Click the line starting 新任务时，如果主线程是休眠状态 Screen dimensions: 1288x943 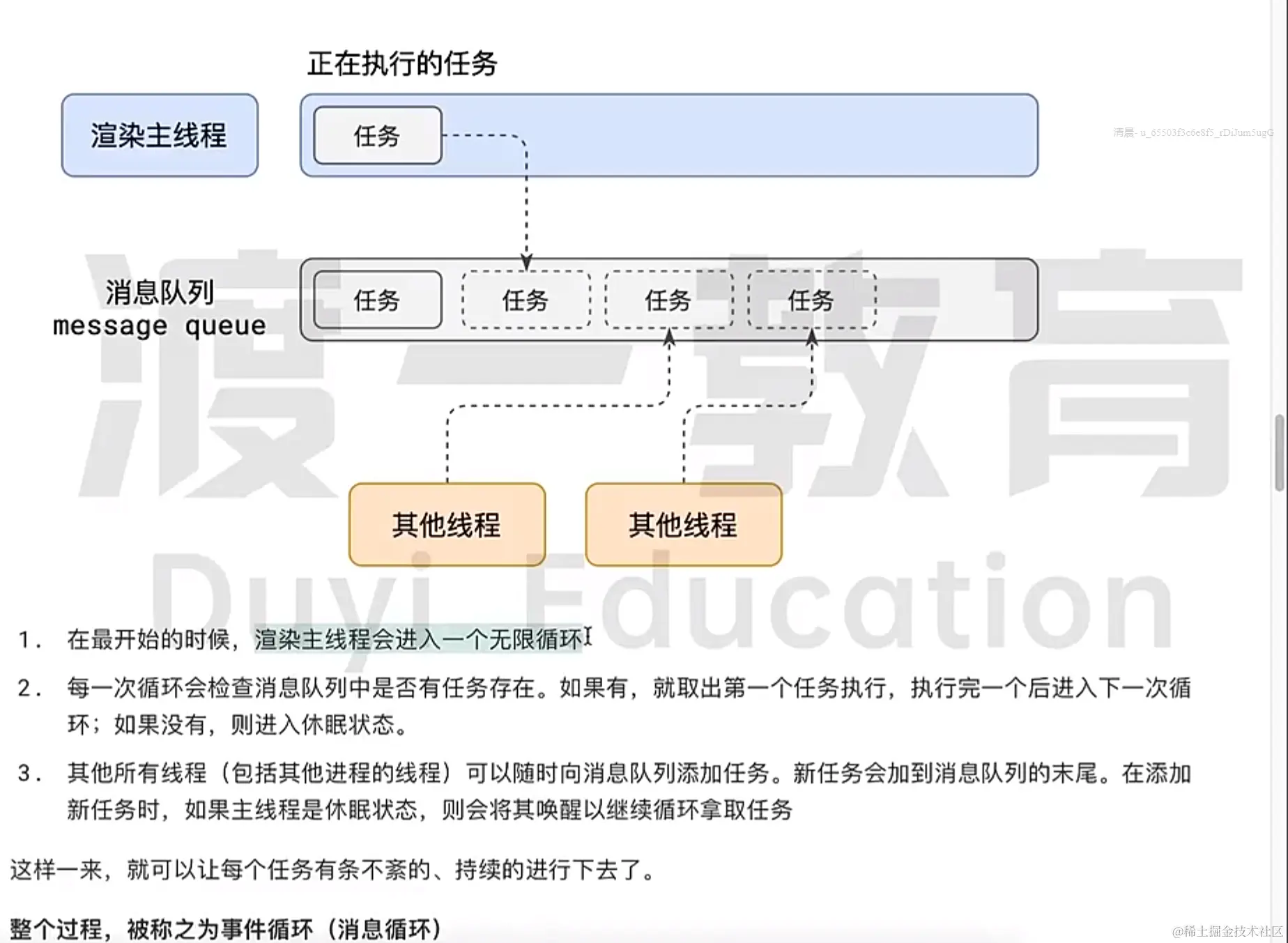[x=429, y=810]
